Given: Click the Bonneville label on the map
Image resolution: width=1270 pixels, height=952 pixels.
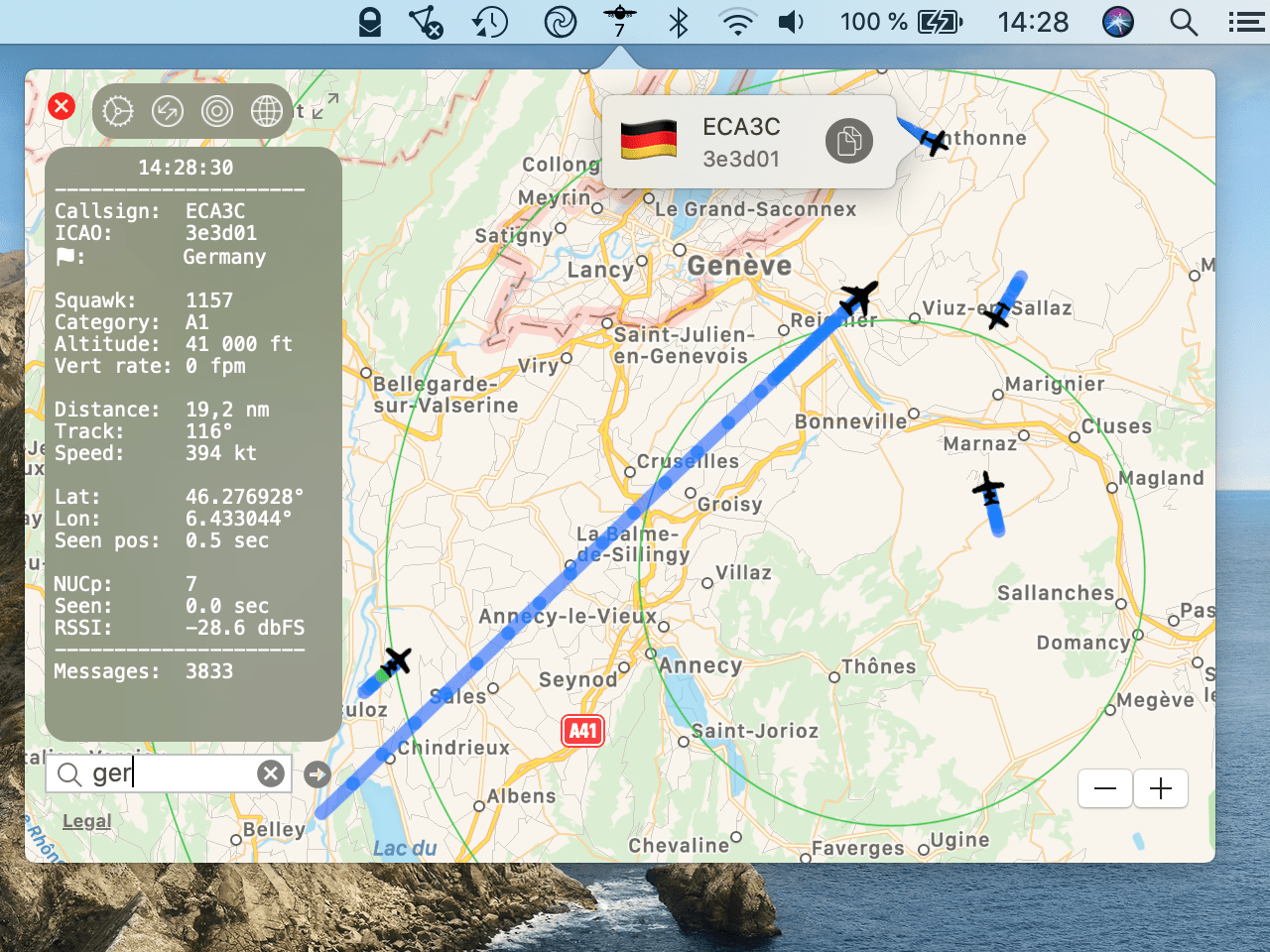Looking at the screenshot, I should tap(851, 421).
